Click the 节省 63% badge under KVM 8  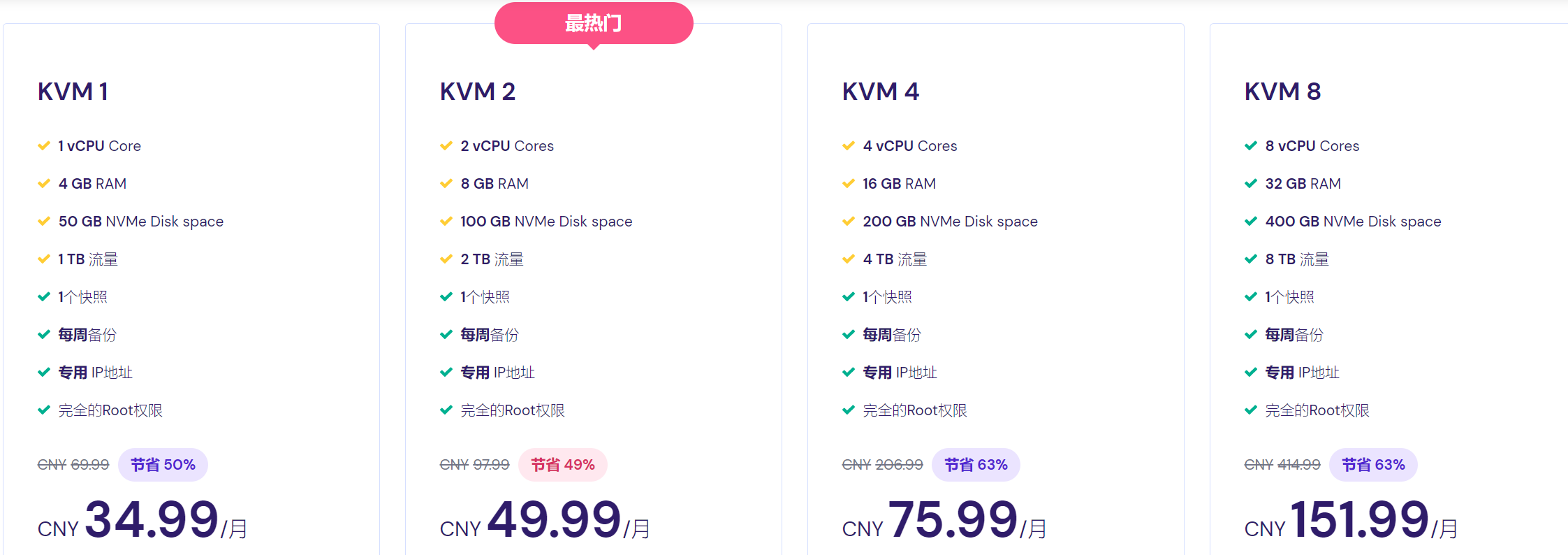(x=1373, y=465)
